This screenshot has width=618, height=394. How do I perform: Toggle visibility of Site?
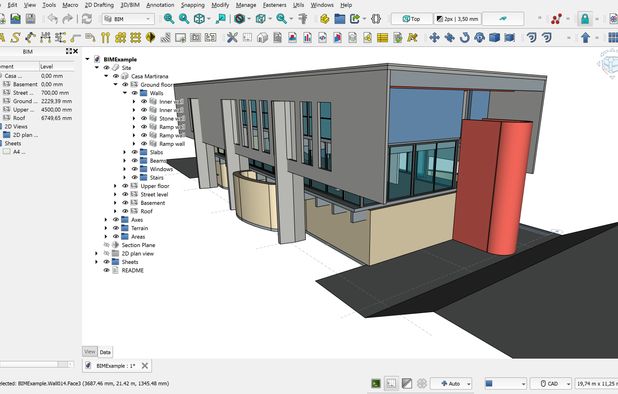pyautogui.click(x=106, y=68)
